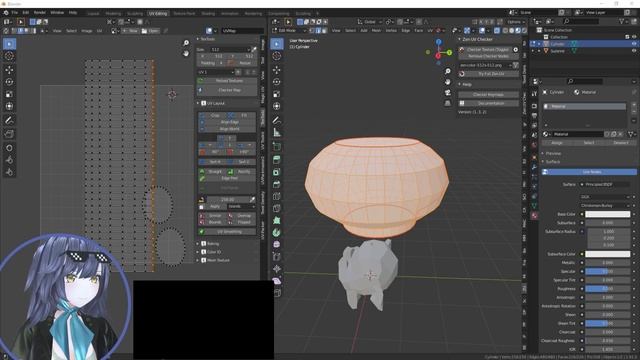640x360 pixels.
Task: Open the Base Color swatch
Action: (x=608, y=214)
